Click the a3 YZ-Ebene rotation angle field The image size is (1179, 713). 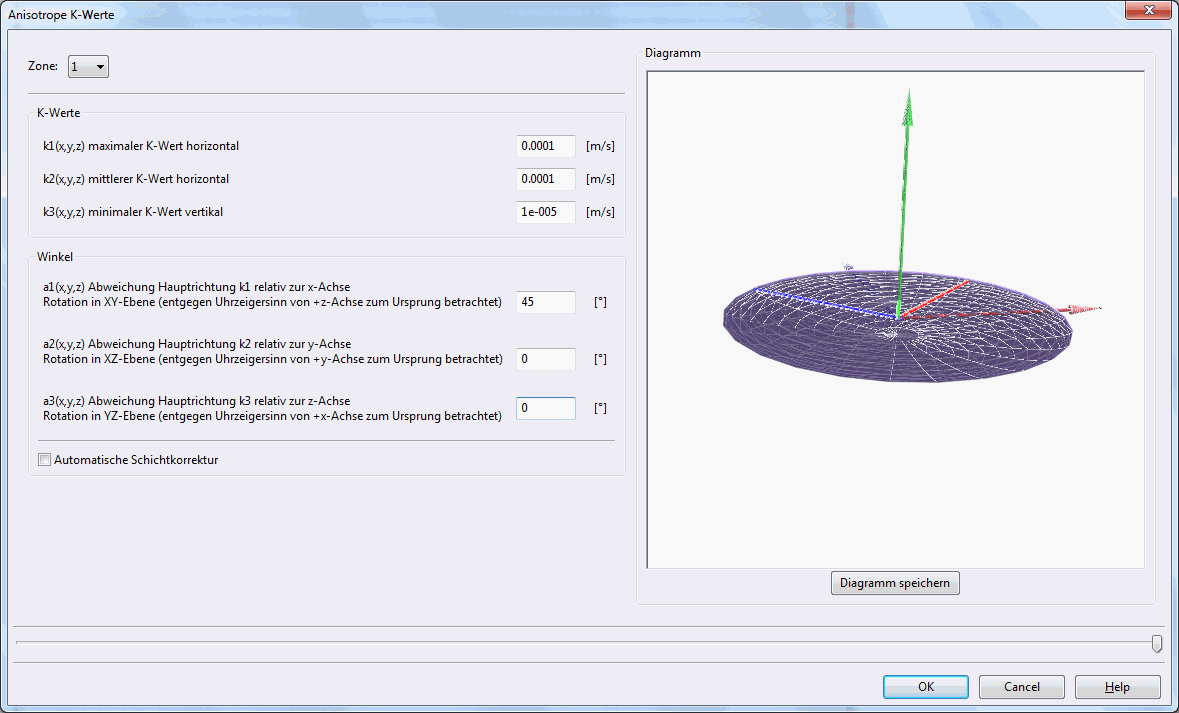coord(545,408)
